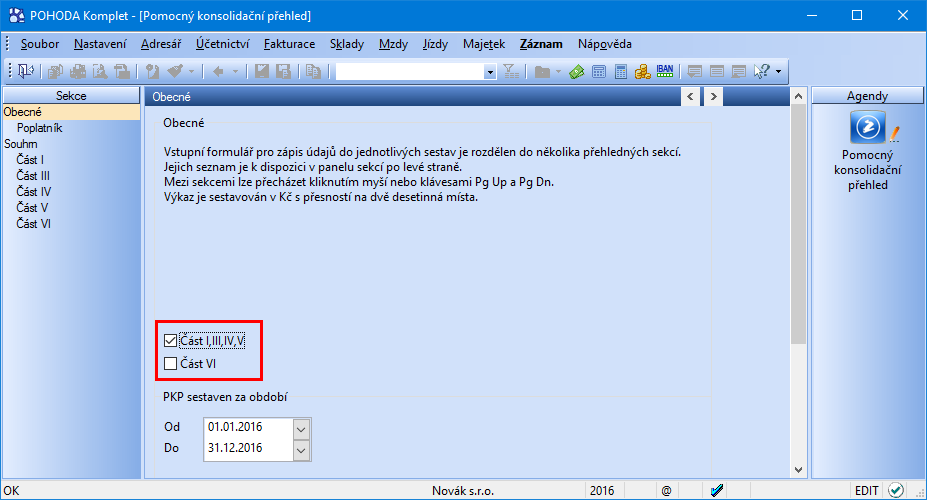The height and width of the screenshot is (500, 927).
Task: Click the round check icon beside EDIT
Action: point(896,491)
